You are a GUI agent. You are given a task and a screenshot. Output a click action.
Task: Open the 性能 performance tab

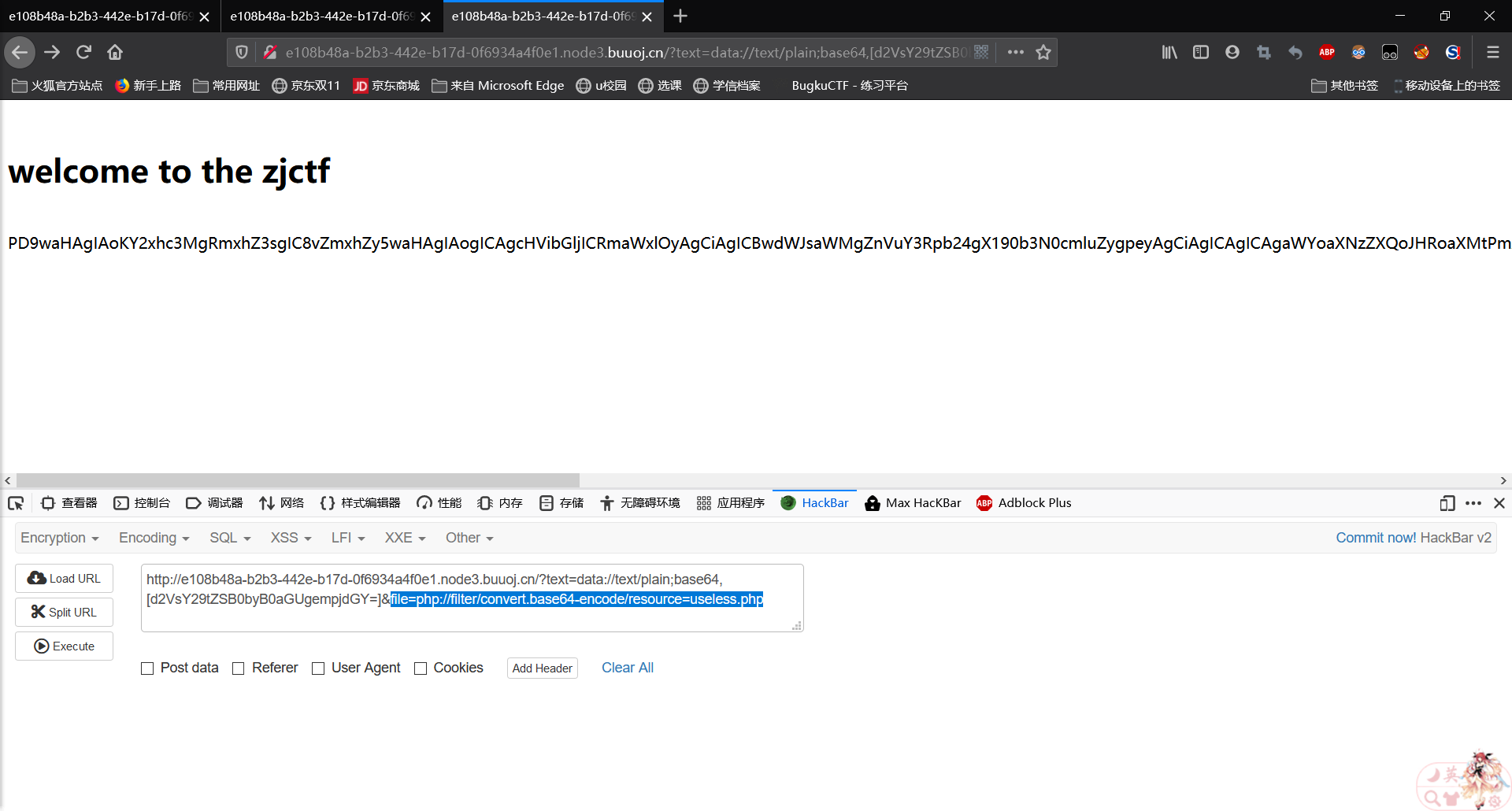439,503
